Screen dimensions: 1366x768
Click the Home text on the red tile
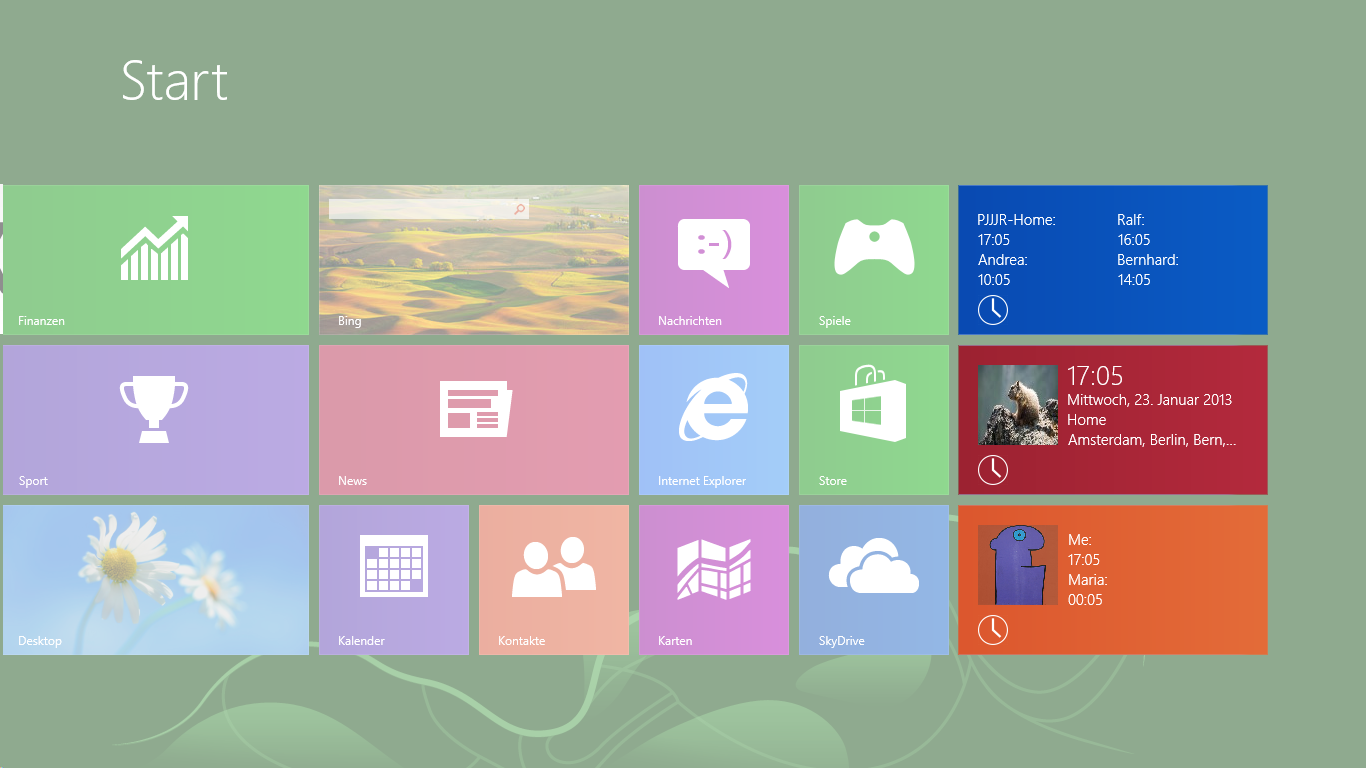[x=1086, y=420]
